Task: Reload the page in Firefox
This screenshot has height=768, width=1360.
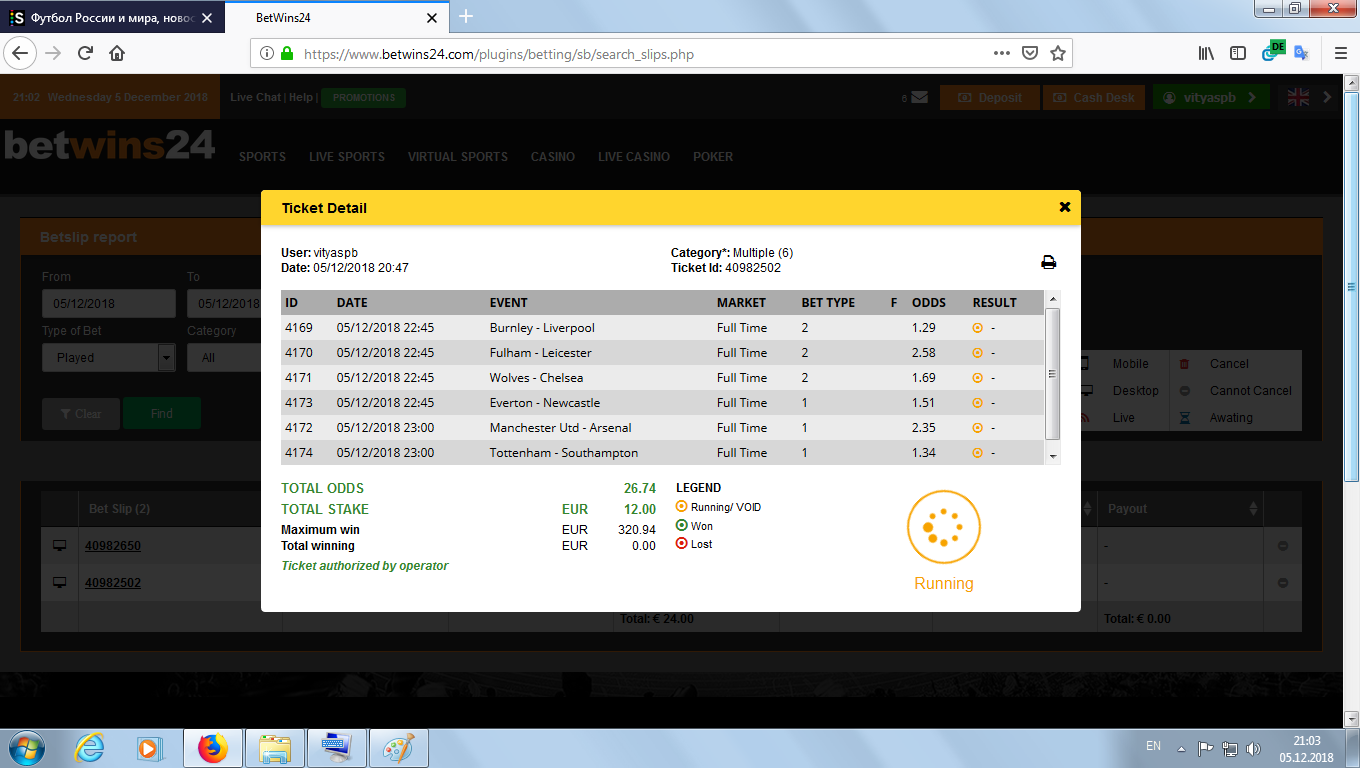Action: point(85,53)
